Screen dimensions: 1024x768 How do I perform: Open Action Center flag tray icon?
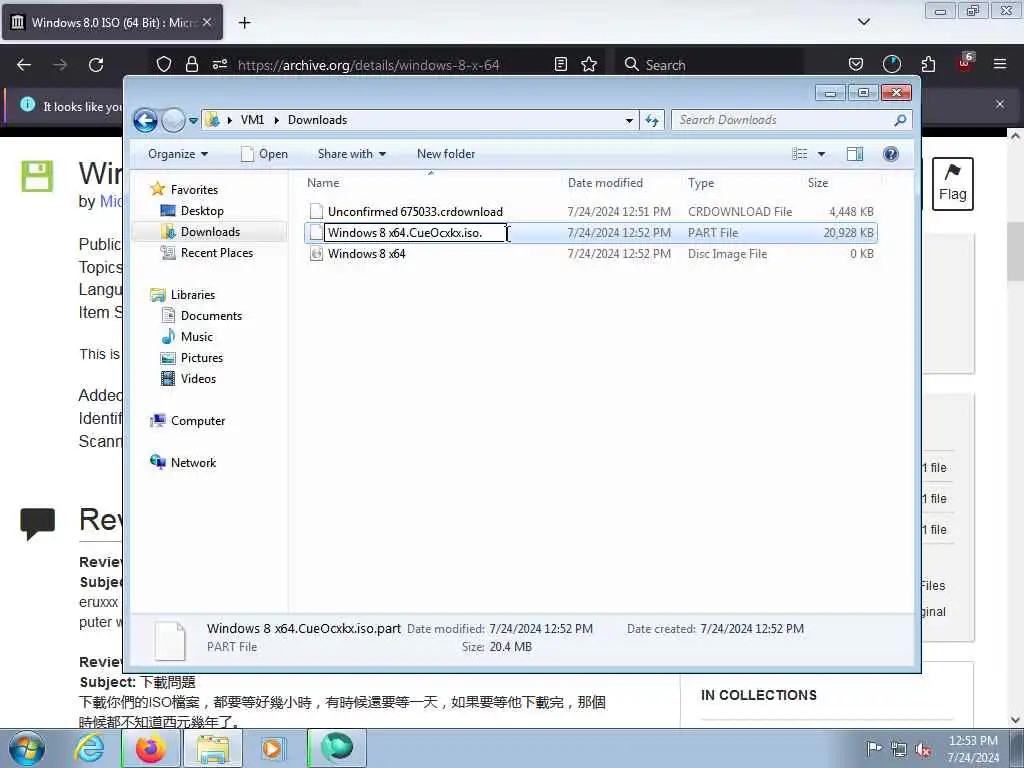873,748
